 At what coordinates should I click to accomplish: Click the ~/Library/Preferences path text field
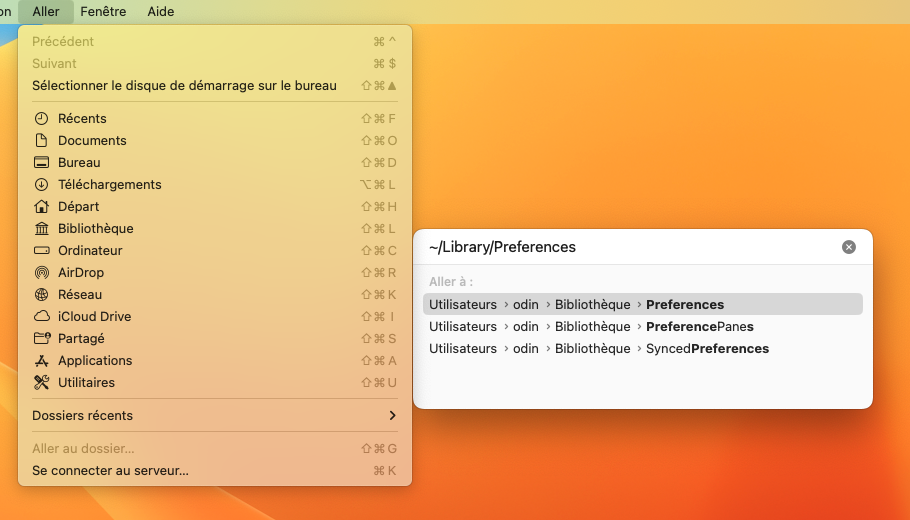pyautogui.click(x=620, y=247)
